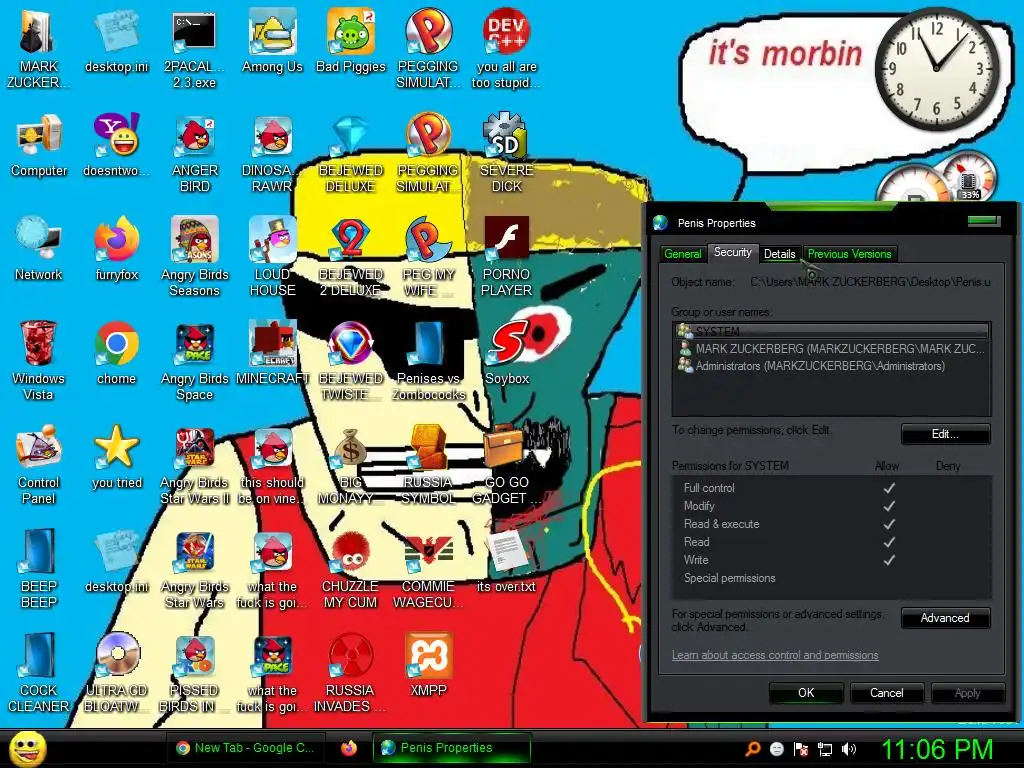This screenshot has height=768, width=1024.
Task: Select Administrators in the user list
Action: click(x=831, y=366)
